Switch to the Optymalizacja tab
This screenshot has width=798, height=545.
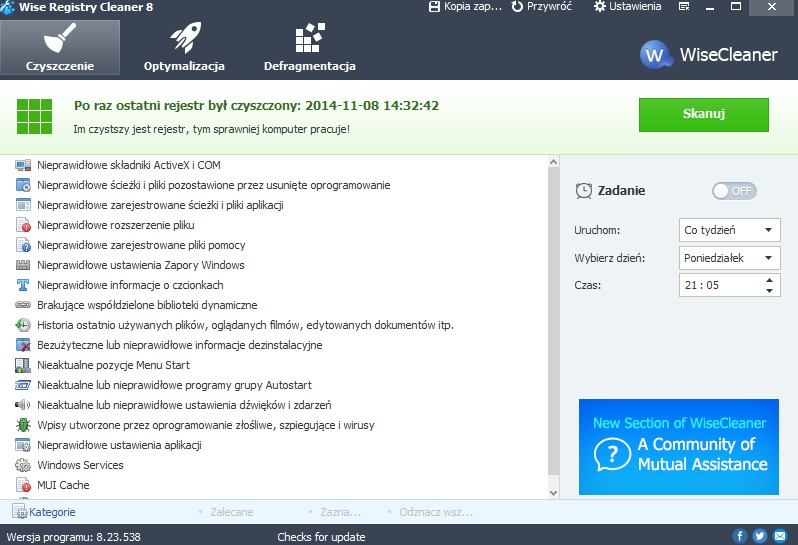click(x=184, y=47)
